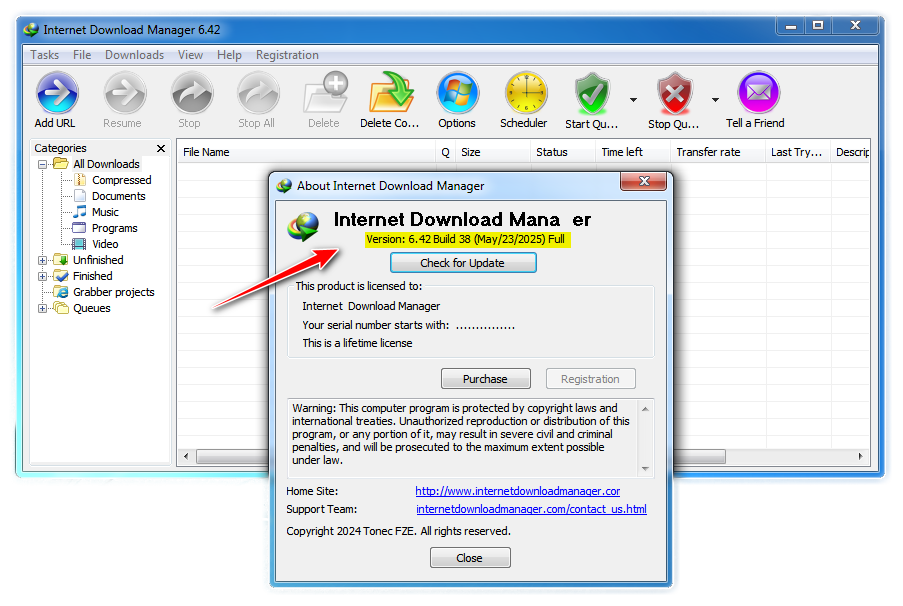This screenshot has height=606, width=903.
Task: Click the Add URL toolbar icon
Action: (56, 93)
